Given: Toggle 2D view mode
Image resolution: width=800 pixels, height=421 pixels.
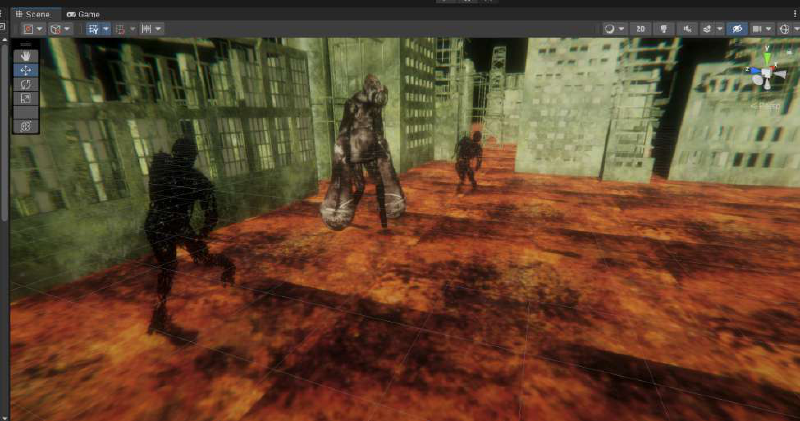Looking at the screenshot, I should click(641, 29).
